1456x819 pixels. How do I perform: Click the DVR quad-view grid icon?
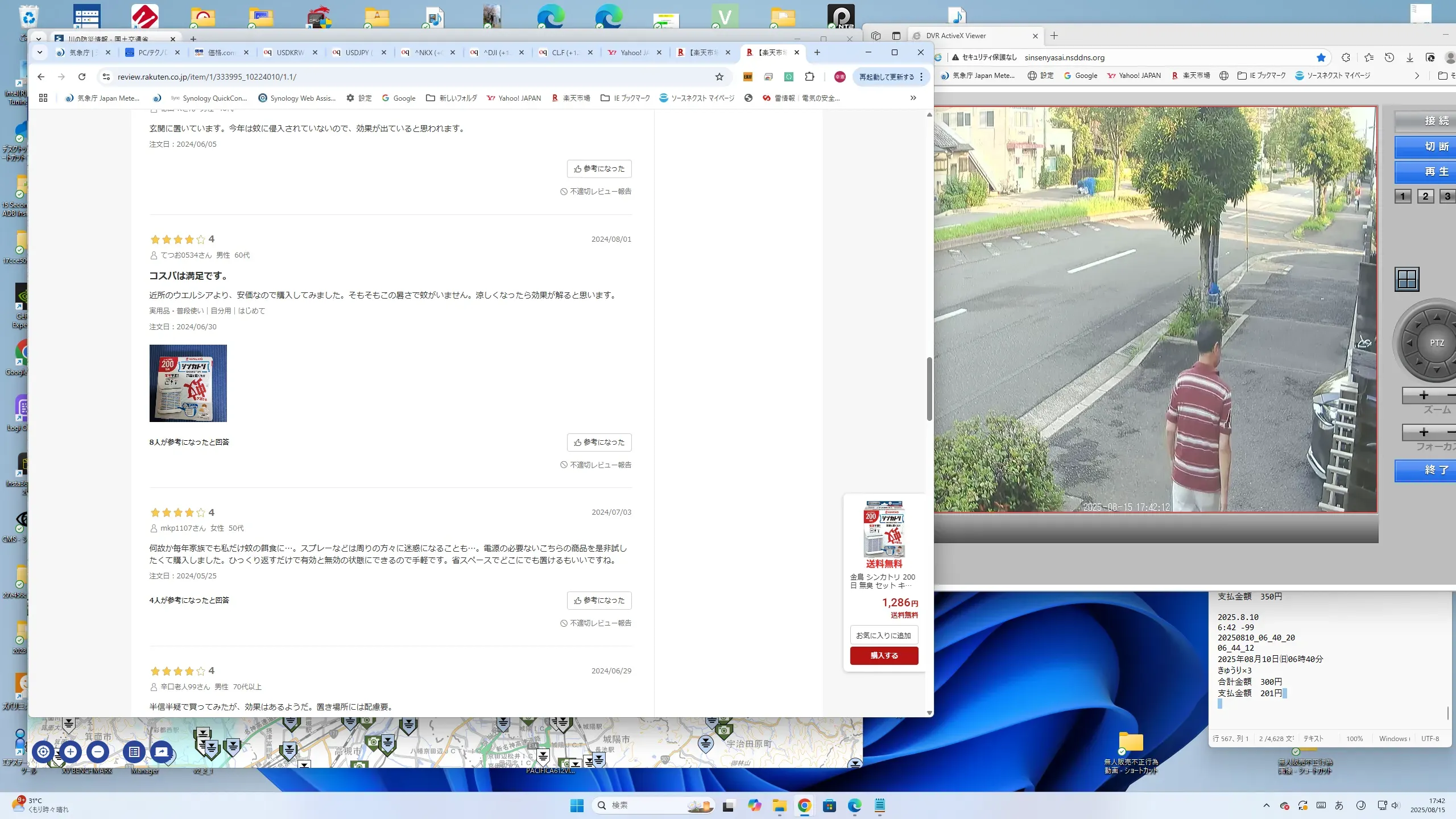(x=1407, y=279)
